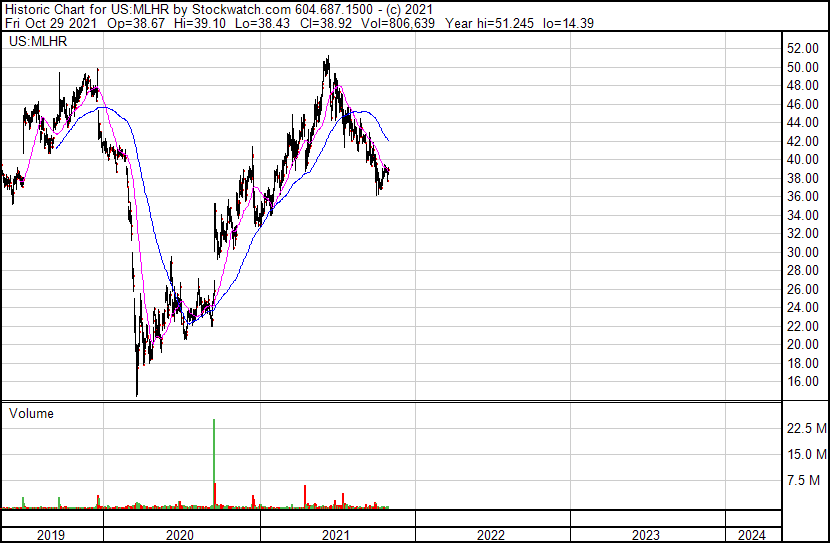Select the 2022 year label on timeline
Viewport: 830px width, 543px height.
(490, 535)
